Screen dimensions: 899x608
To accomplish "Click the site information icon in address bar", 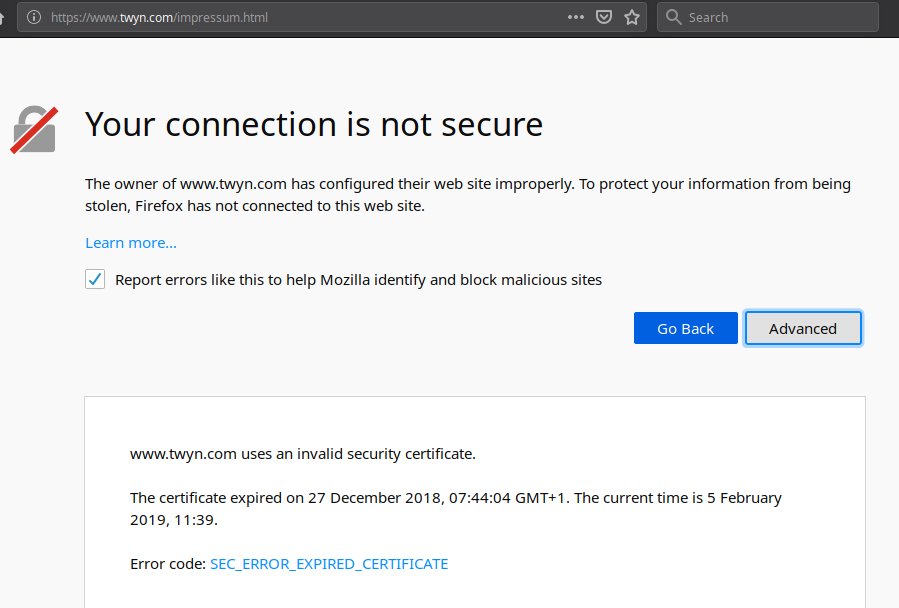I will pos(34,17).
